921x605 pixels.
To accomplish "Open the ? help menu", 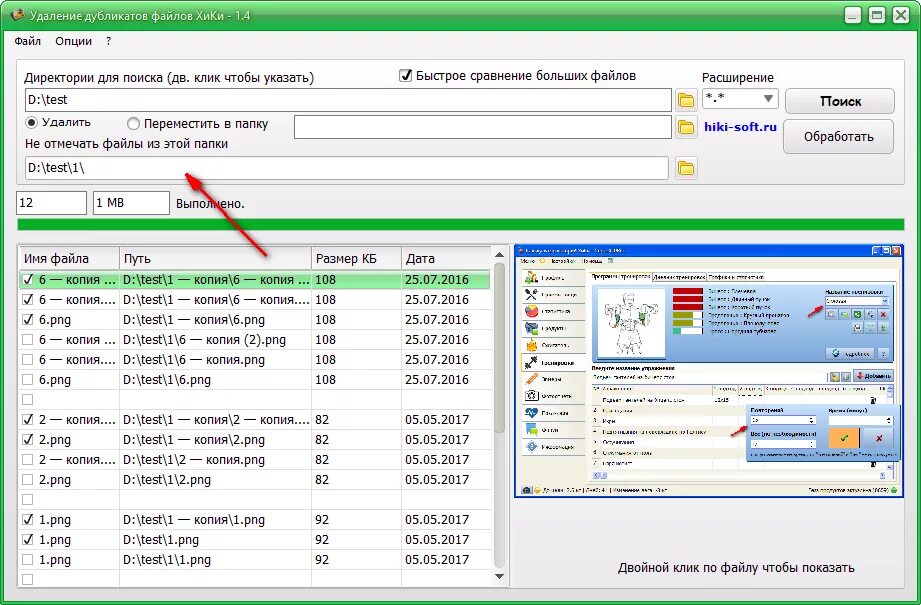I will click(x=109, y=41).
